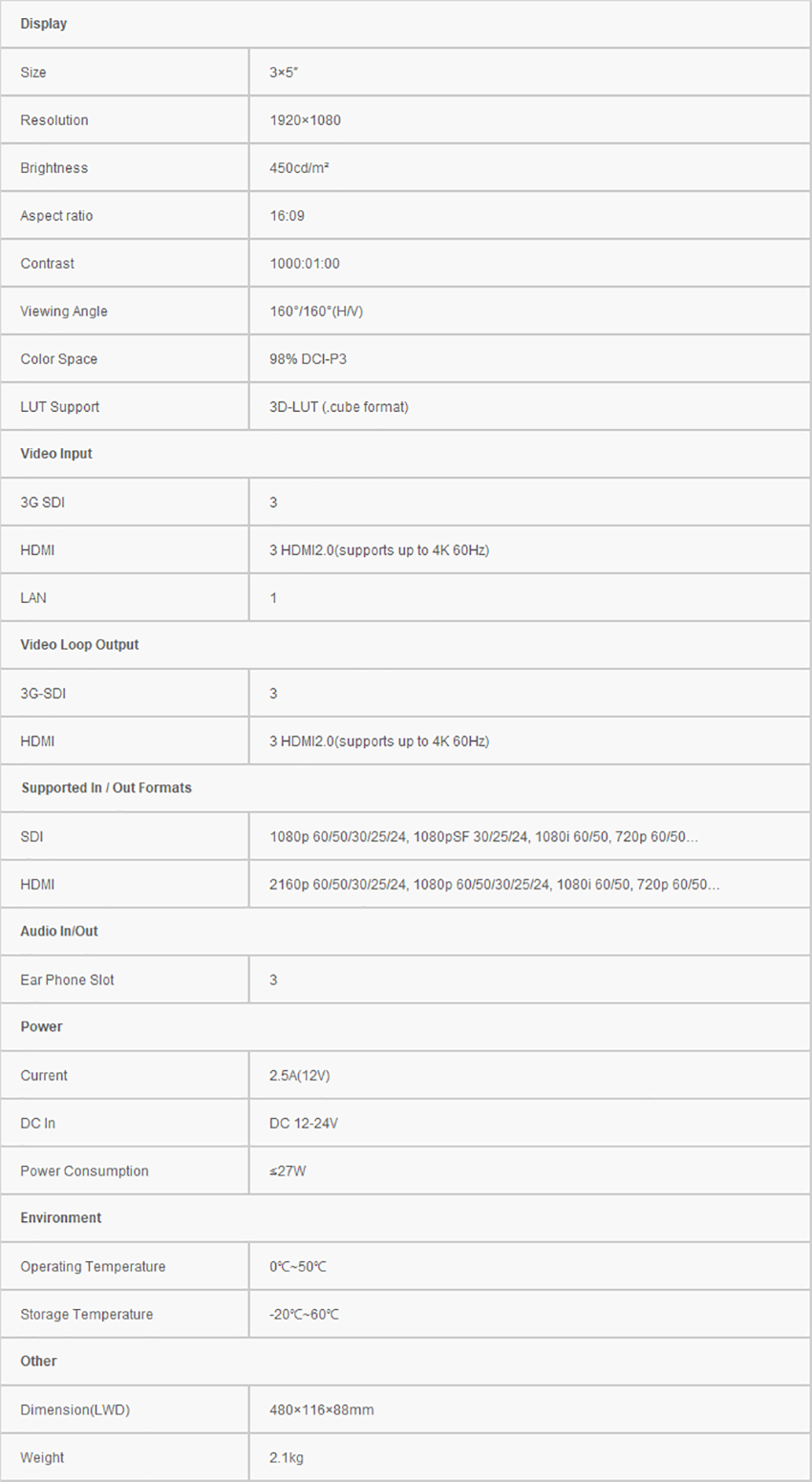Click the 2.1kg weight value

point(287,1458)
